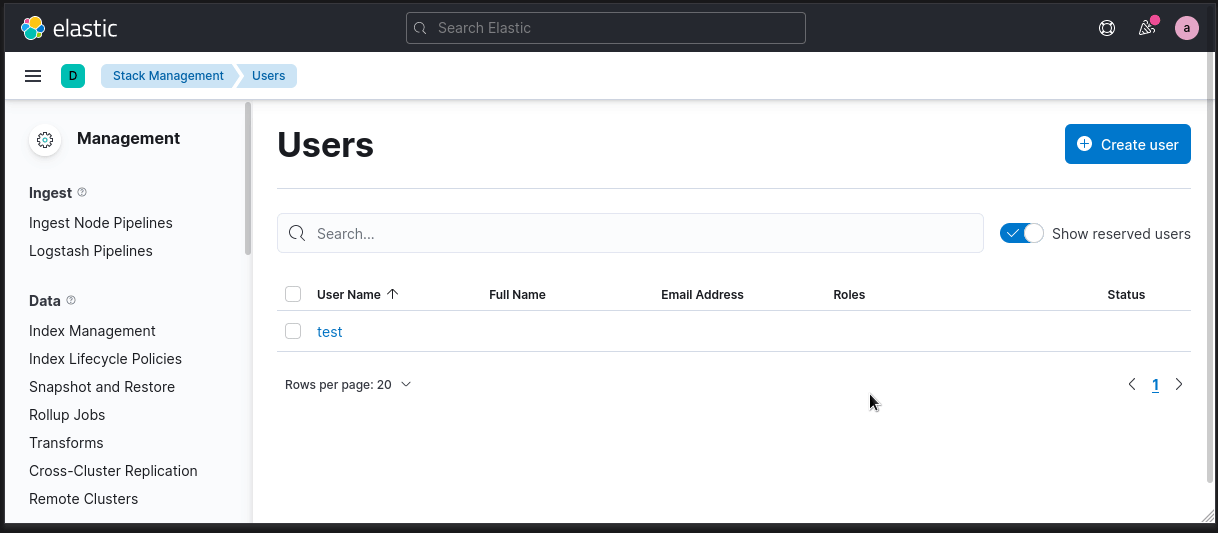
Task: Open Rows per page dropdown
Action: point(348,384)
